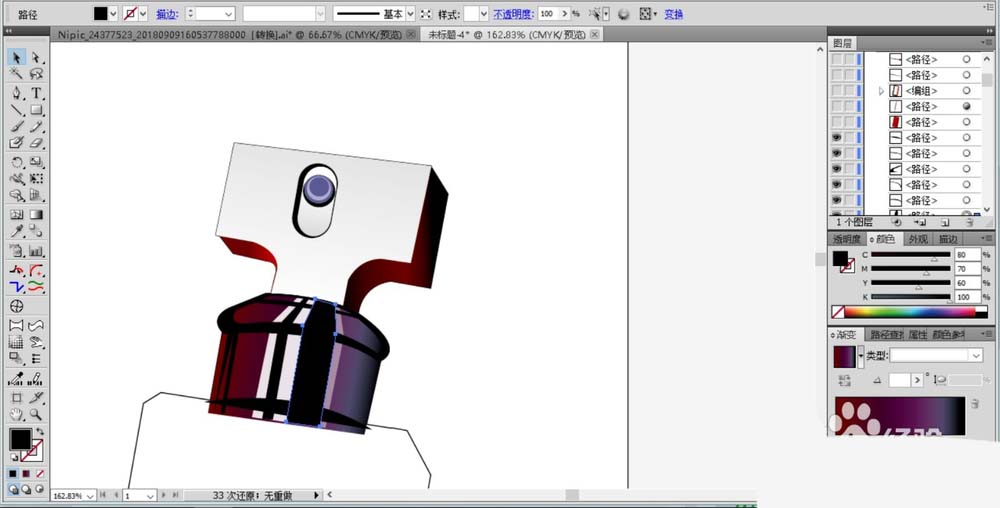The width and height of the screenshot is (1000, 508).
Task: Select the Hand tool
Action: click(x=17, y=415)
